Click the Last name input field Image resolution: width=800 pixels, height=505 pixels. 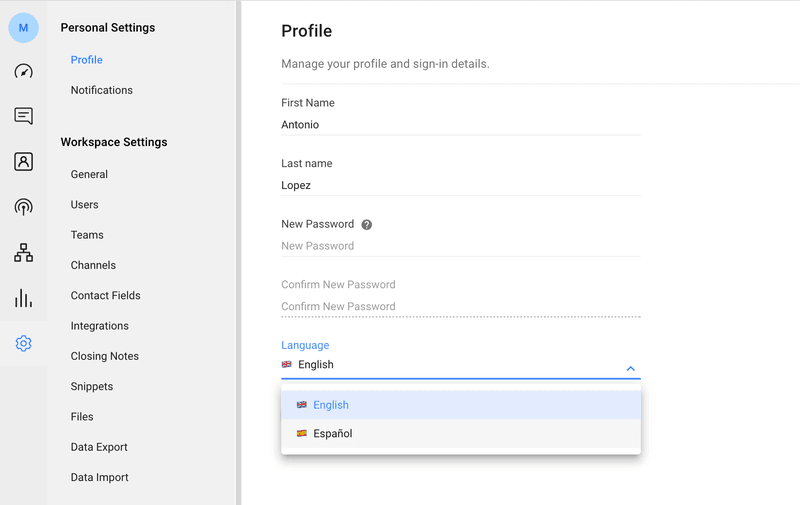(460, 185)
